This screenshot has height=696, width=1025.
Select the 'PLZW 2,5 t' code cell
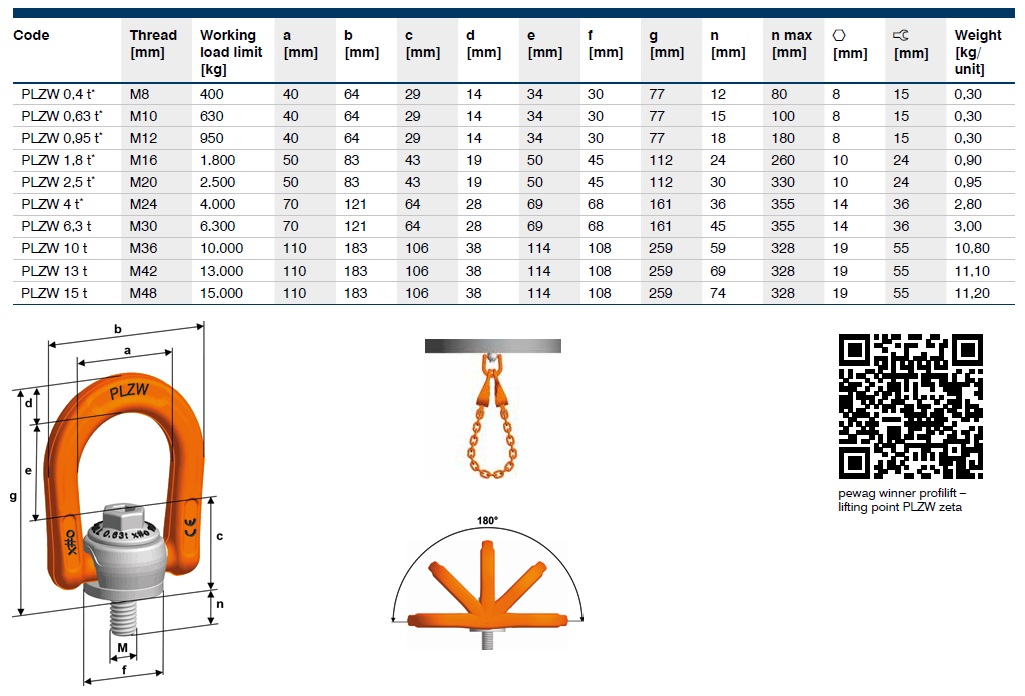point(58,182)
